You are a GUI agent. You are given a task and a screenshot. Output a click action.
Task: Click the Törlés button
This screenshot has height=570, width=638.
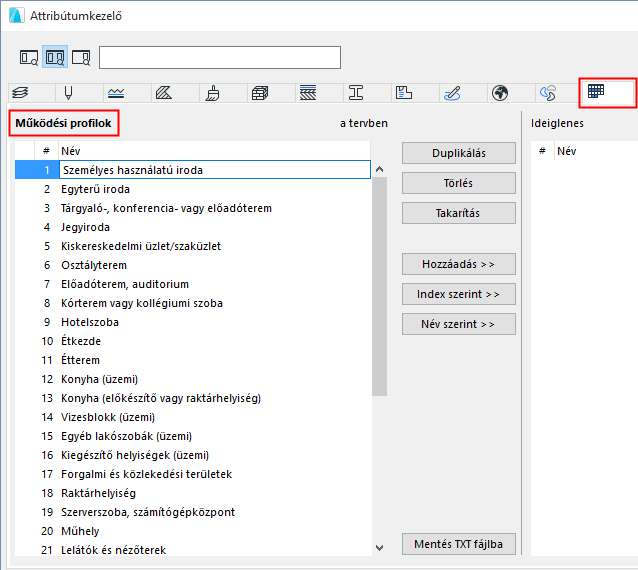[x=459, y=183]
